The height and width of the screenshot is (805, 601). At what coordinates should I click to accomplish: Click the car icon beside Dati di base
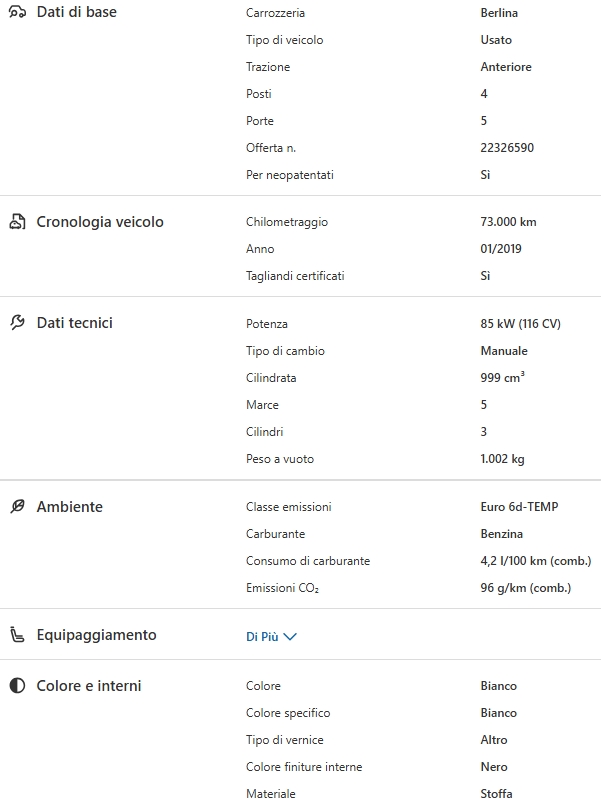tap(17, 13)
